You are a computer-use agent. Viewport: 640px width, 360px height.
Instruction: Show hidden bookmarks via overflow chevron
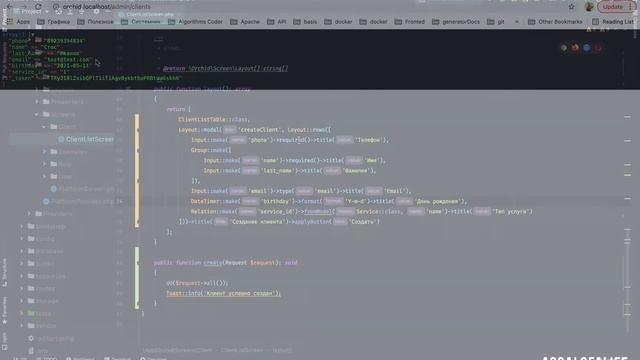pyautogui.click(x=517, y=22)
